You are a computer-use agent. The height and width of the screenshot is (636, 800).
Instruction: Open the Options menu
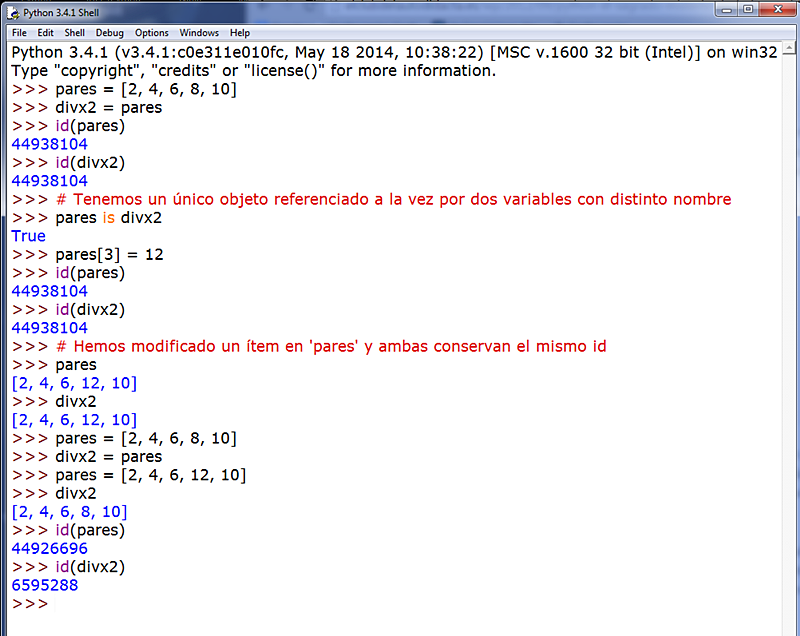pyautogui.click(x=151, y=32)
